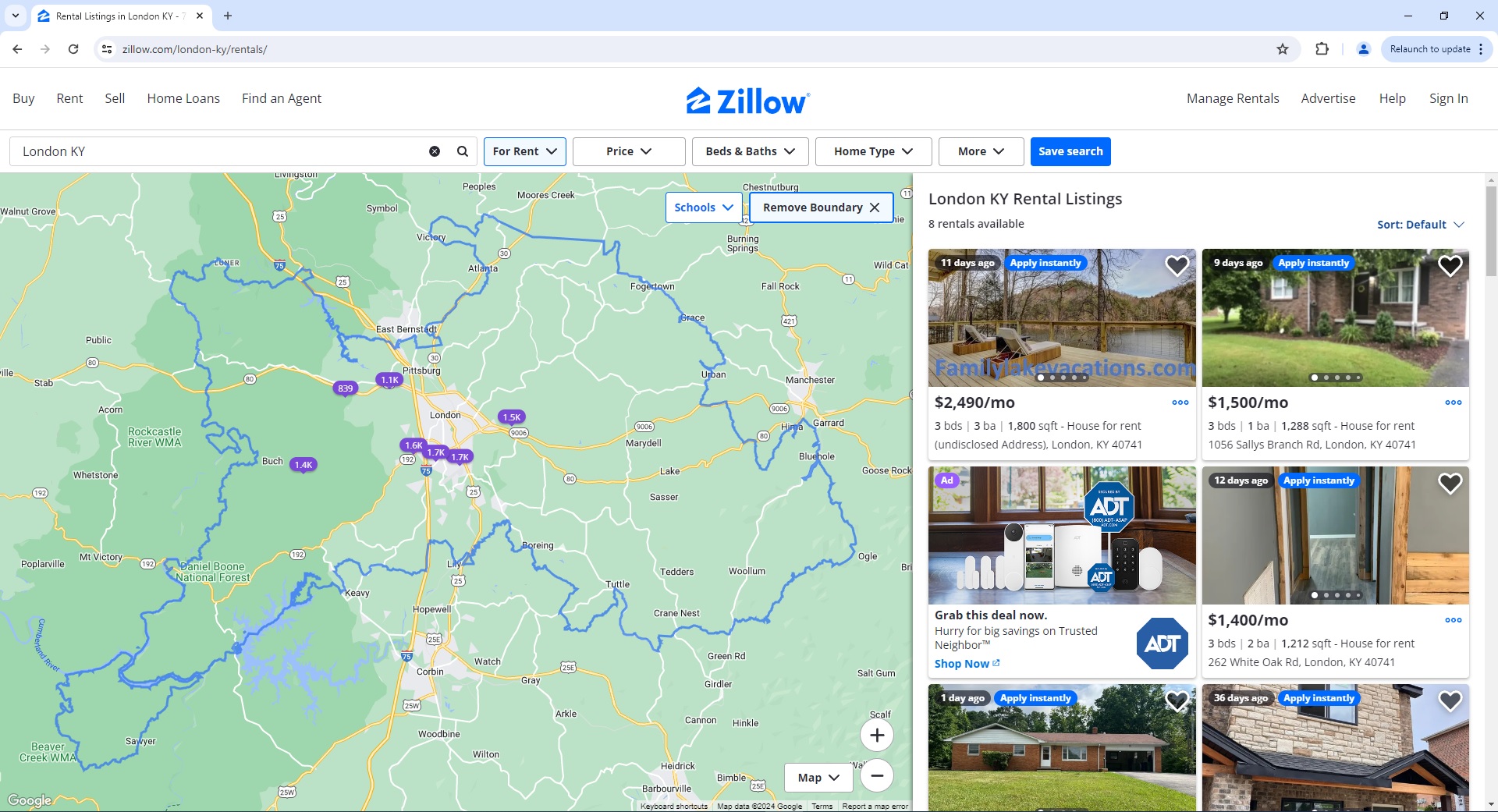Viewport: 1498px width, 812px height.
Task: Expand the Home Type filter
Action: (872, 151)
